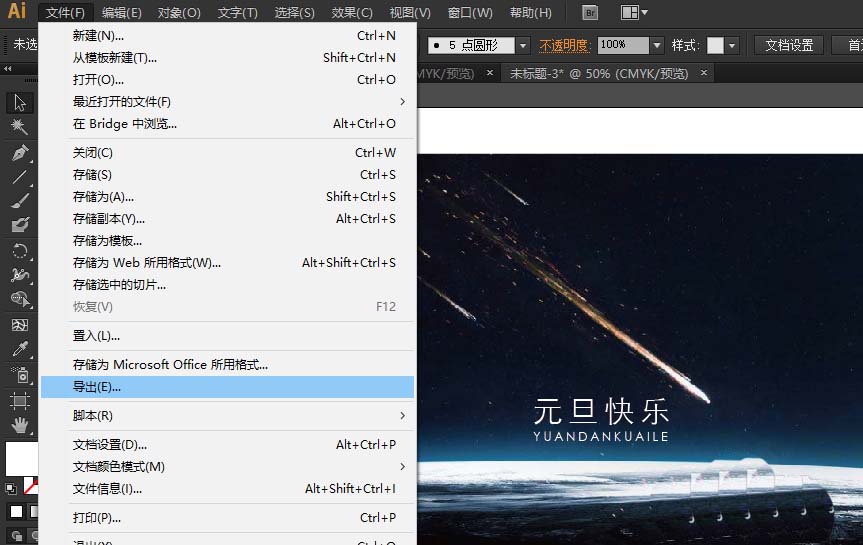Open the 文字(T) menu
Image resolution: width=863 pixels, height=545 pixels.
pos(237,12)
